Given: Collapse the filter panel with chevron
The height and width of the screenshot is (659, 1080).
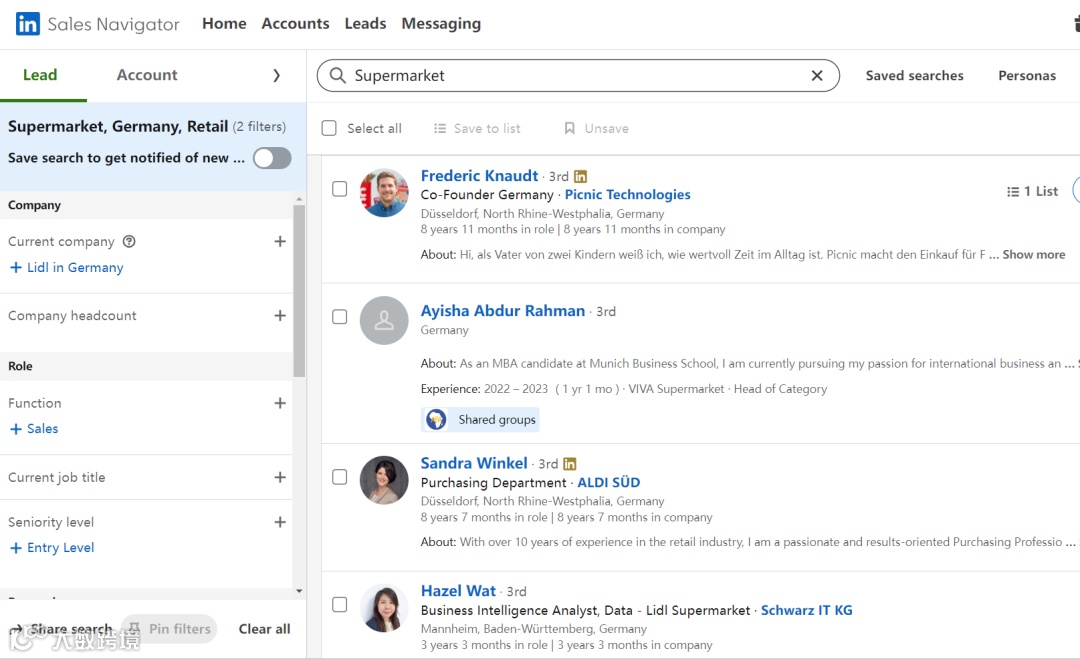Looking at the screenshot, I should [276, 75].
